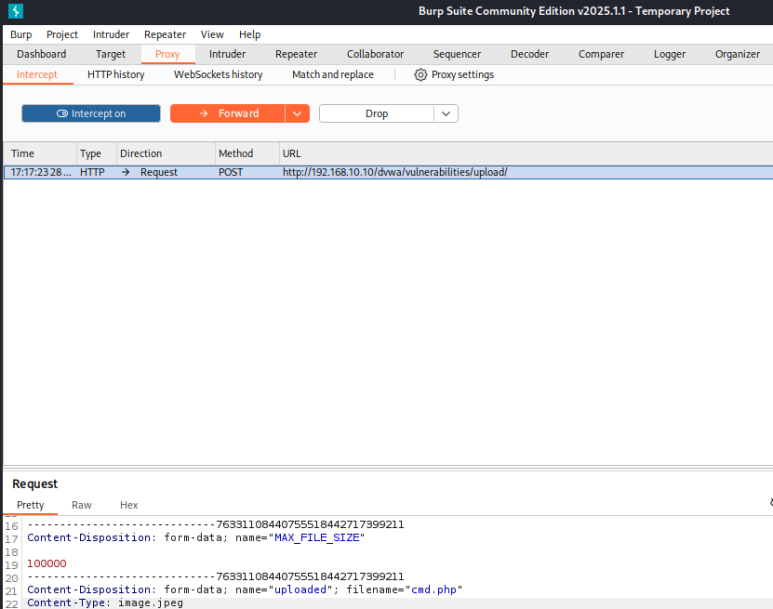Open the Collaborator tab
This screenshot has width=773, height=609.
point(375,54)
